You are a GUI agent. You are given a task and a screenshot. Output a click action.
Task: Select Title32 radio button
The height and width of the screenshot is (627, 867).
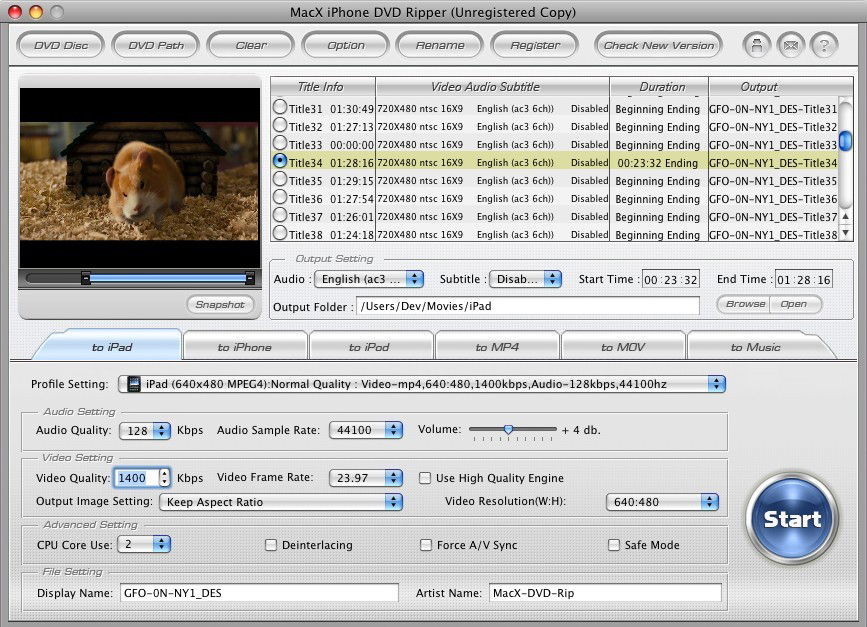point(280,125)
